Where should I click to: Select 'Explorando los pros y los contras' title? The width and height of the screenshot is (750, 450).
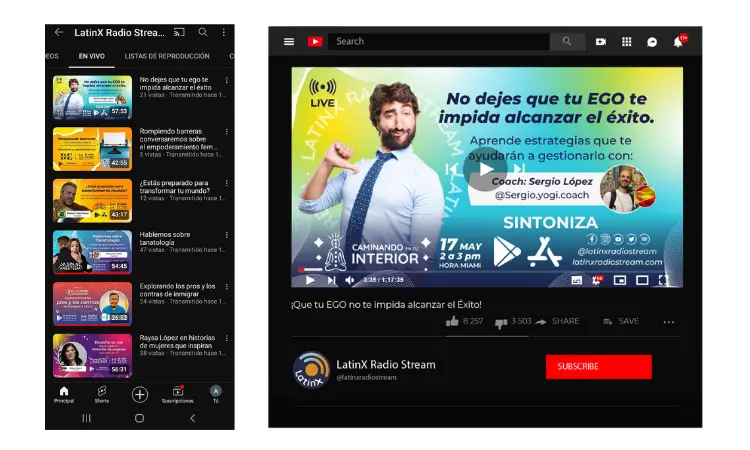click(x=177, y=290)
